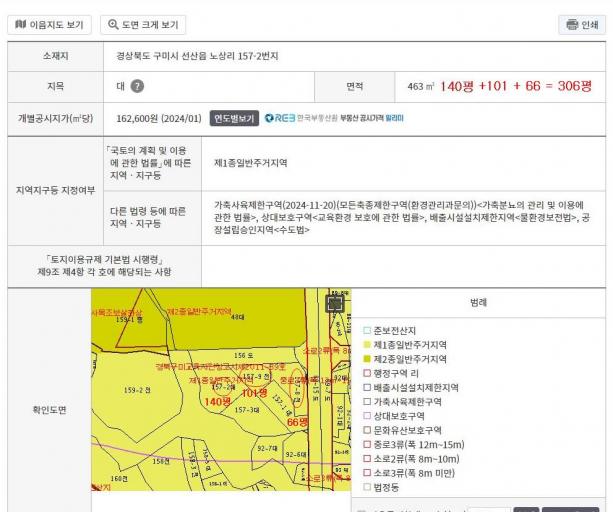Click the 소로3류(폭 8m 미만) legend label
613x512 pixels.
[414, 473]
